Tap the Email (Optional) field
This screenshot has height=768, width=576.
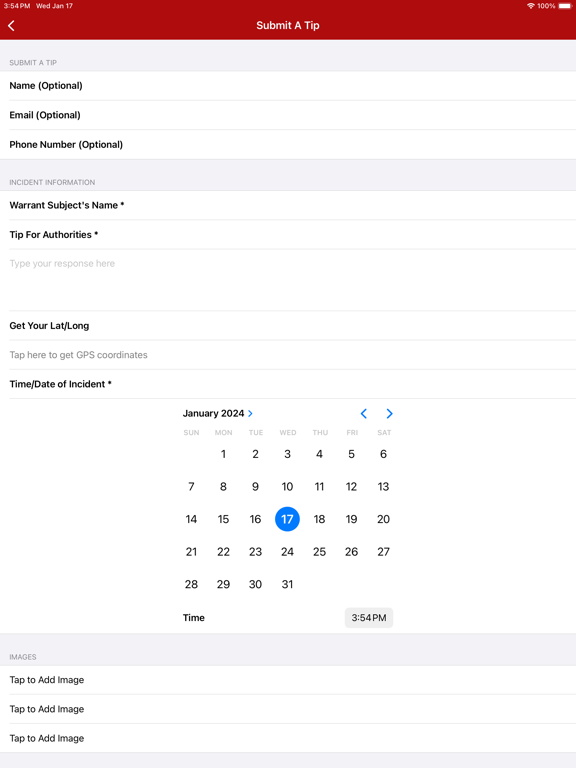point(288,115)
